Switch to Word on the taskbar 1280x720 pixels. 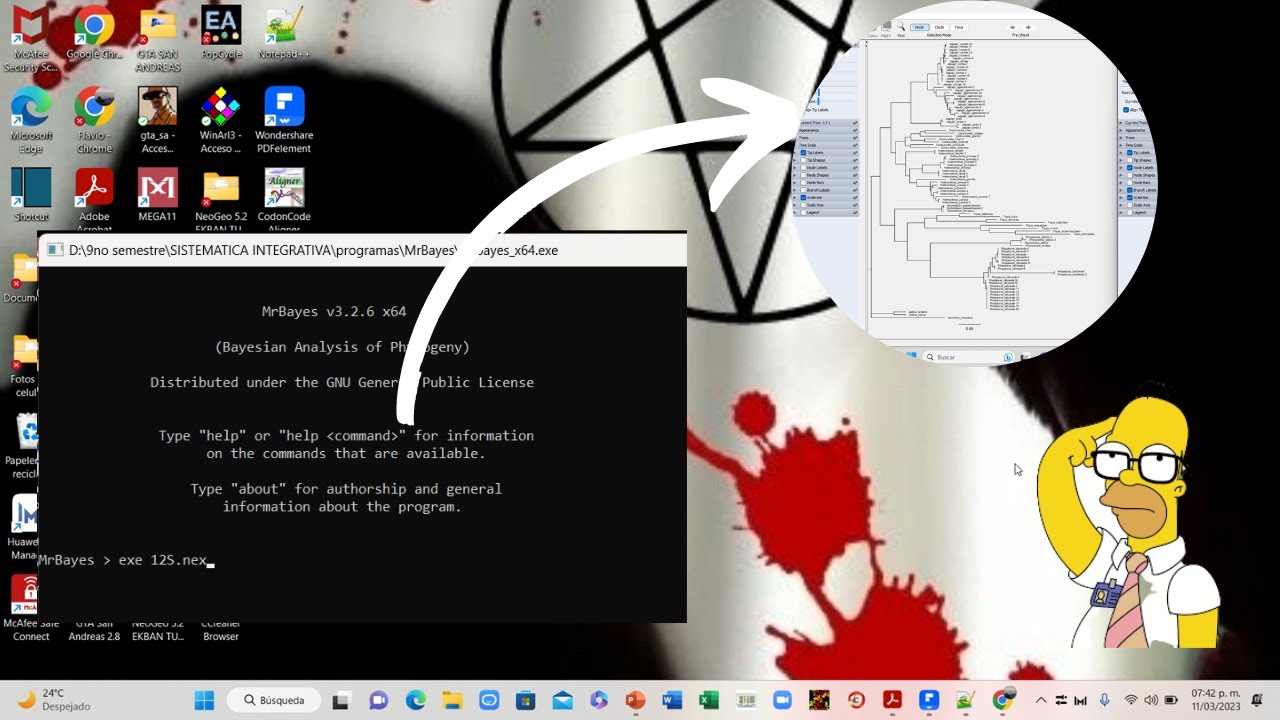[x=672, y=700]
